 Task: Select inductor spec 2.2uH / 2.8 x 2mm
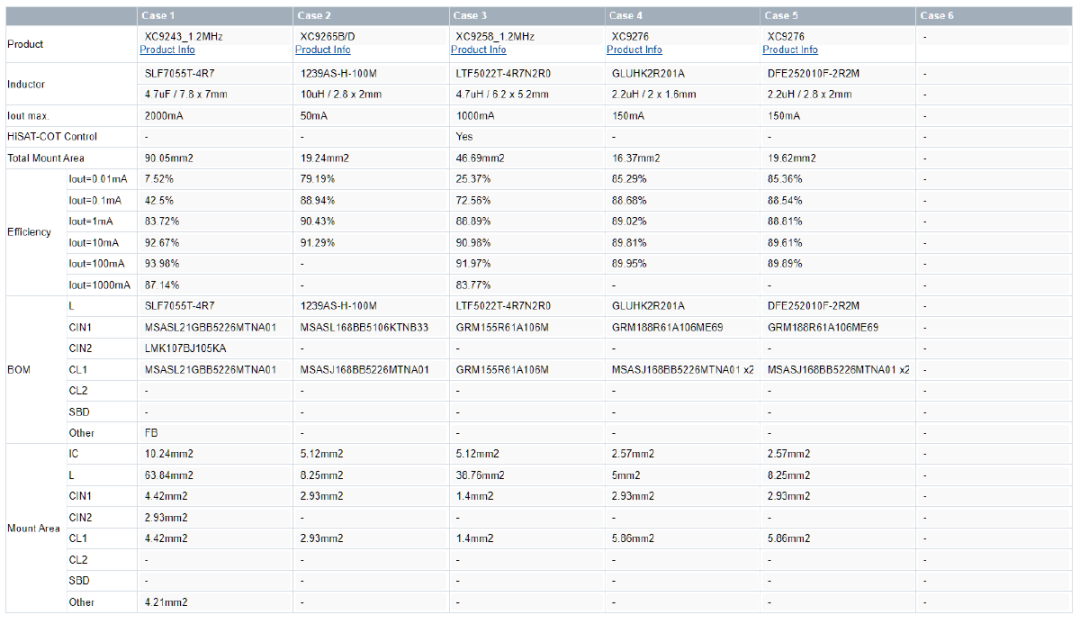click(x=810, y=94)
